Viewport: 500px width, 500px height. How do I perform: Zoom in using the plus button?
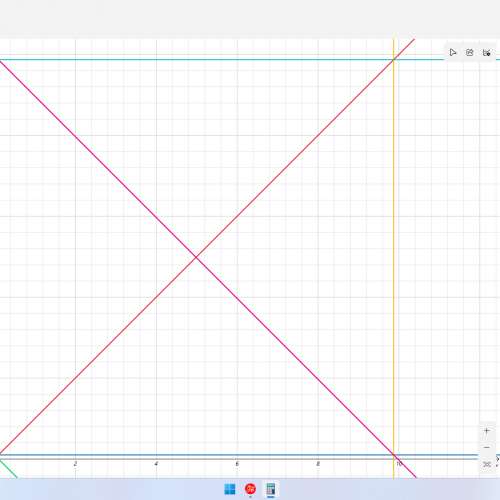[487, 431]
